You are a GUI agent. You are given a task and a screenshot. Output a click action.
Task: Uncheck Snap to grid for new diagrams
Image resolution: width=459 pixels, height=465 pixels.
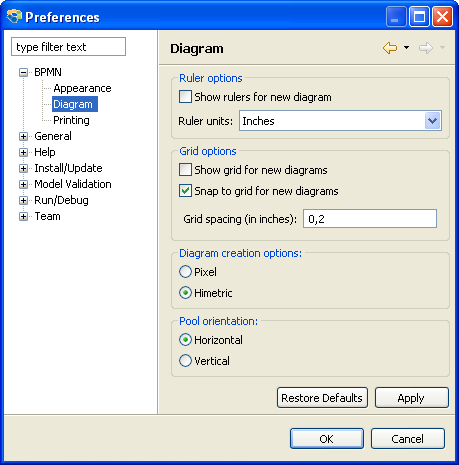click(x=185, y=191)
